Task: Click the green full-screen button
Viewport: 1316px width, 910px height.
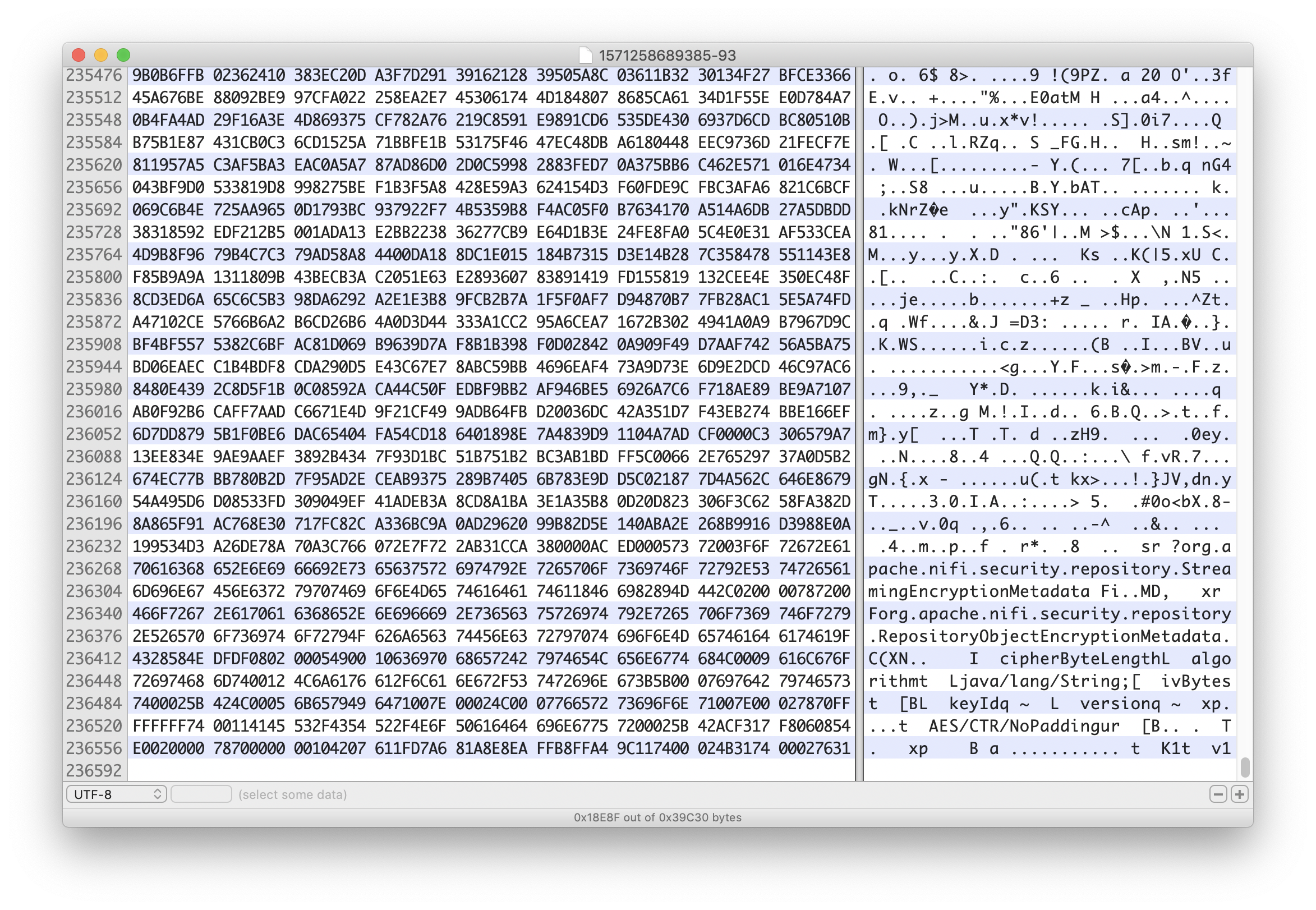Action: (123, 55)
